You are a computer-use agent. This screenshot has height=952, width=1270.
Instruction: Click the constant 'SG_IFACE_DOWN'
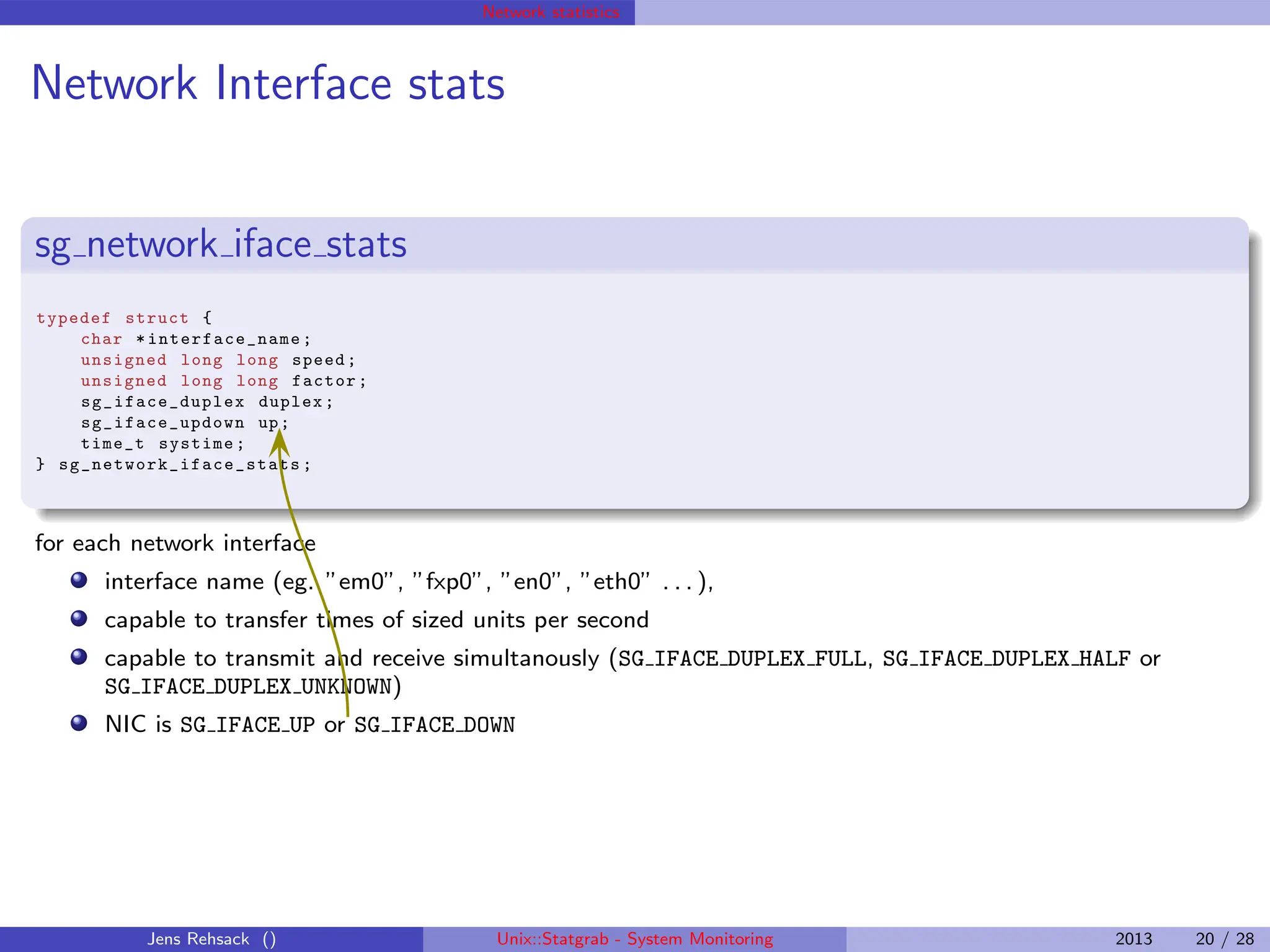435,725
